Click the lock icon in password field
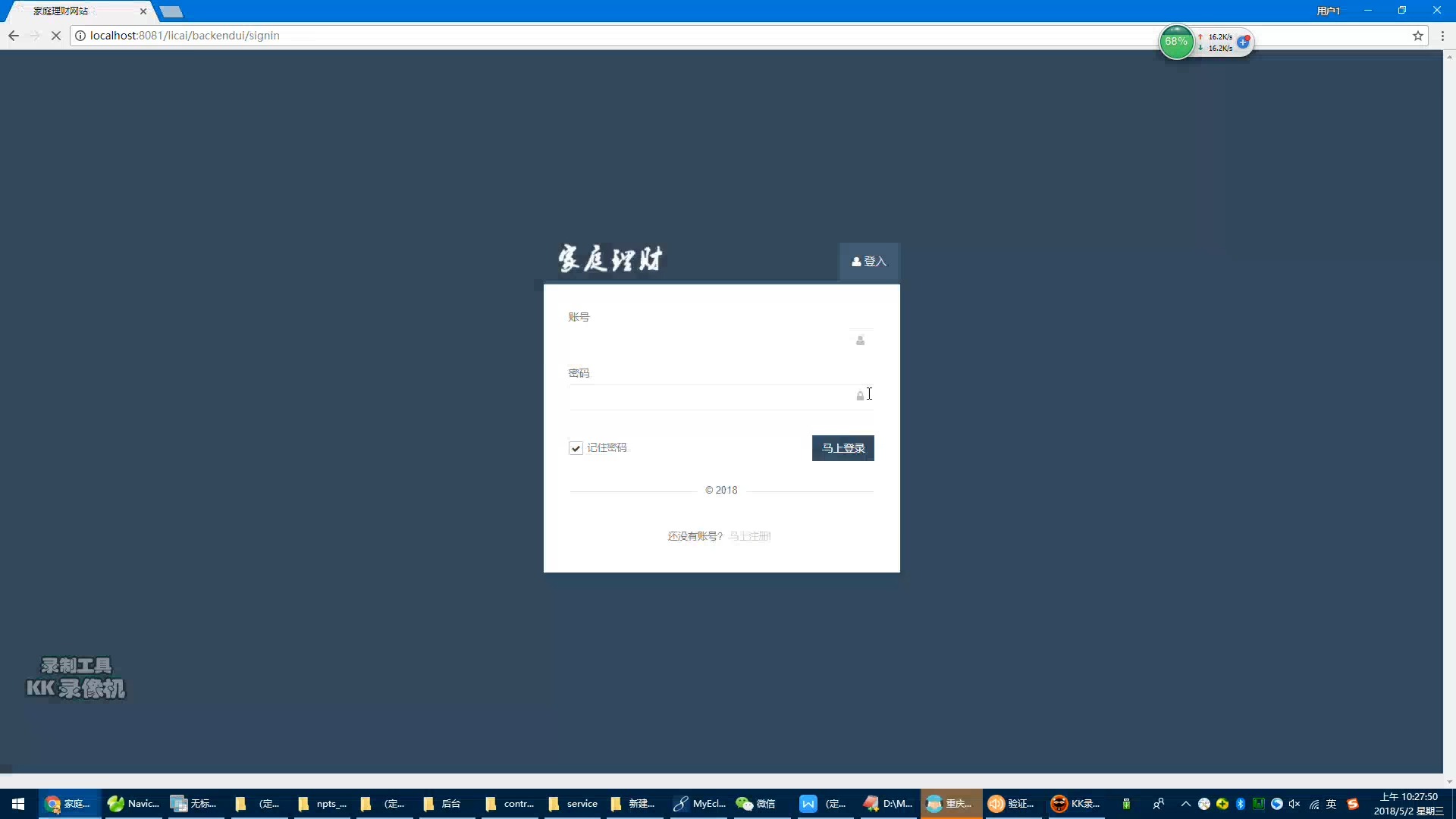The image size is (1456, 819). pyautogui.click(x=859, y=396)
